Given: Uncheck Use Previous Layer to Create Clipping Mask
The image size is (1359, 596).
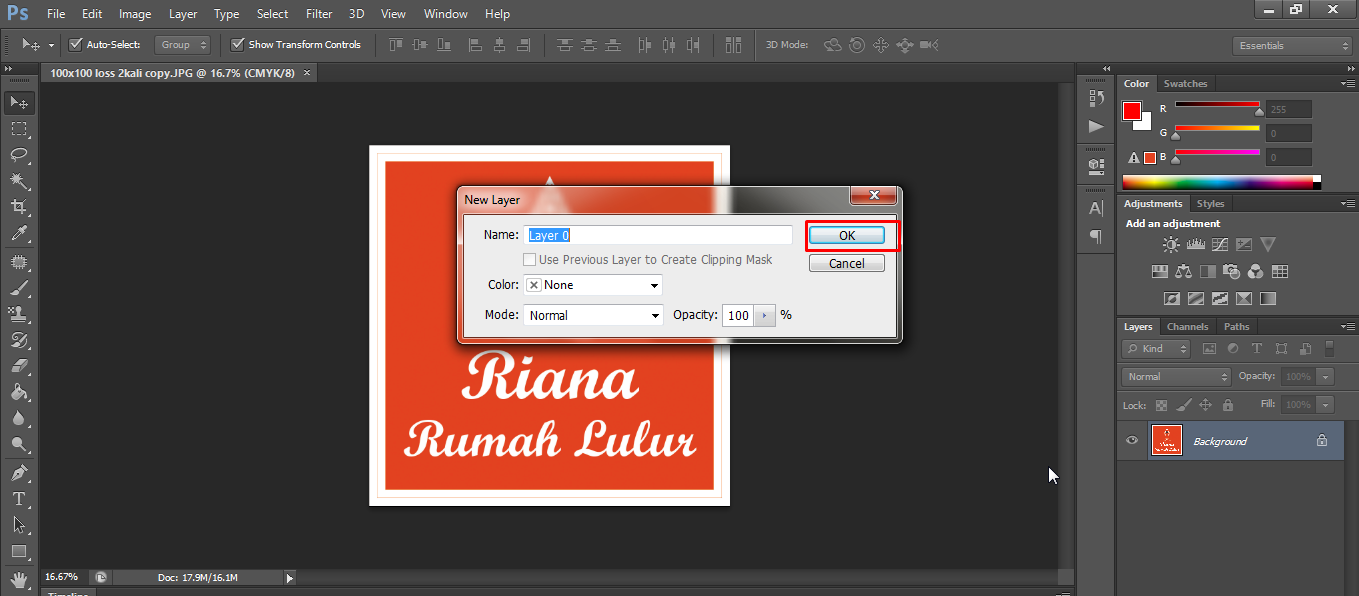Looking at the screenshot, I should tap(529, 259).
